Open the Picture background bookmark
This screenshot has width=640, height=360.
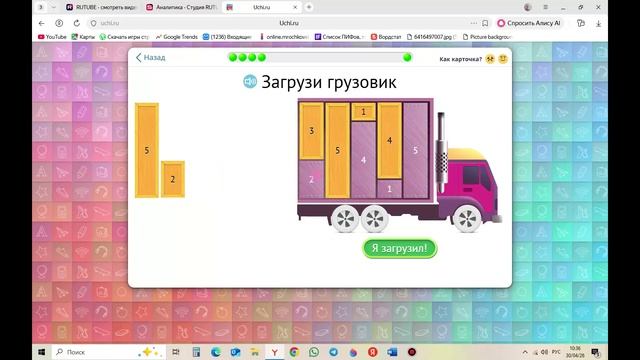pyautogui.click(x=487, y=37)
